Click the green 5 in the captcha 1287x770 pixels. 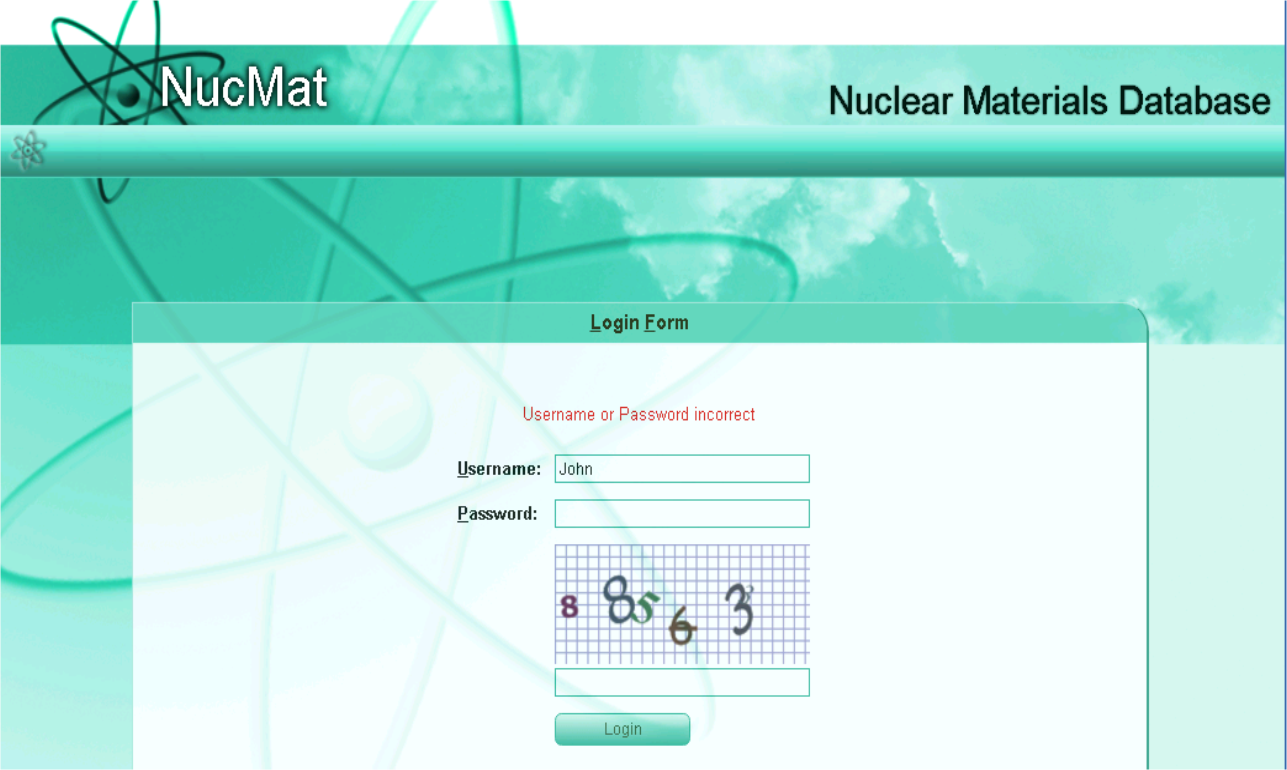click(646, 607)
